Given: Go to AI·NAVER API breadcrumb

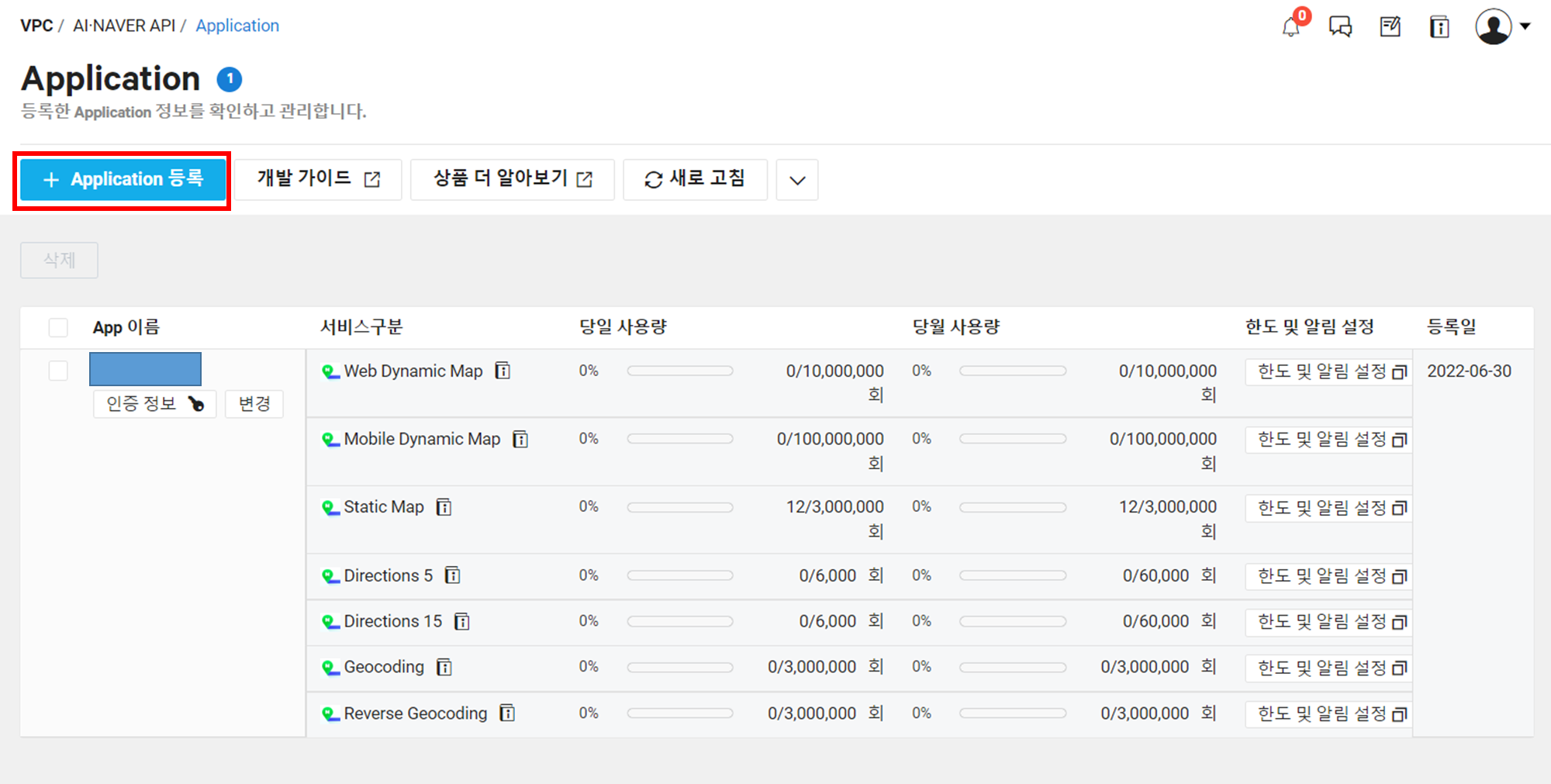Looking at the screenshot, I should (124, 26).
